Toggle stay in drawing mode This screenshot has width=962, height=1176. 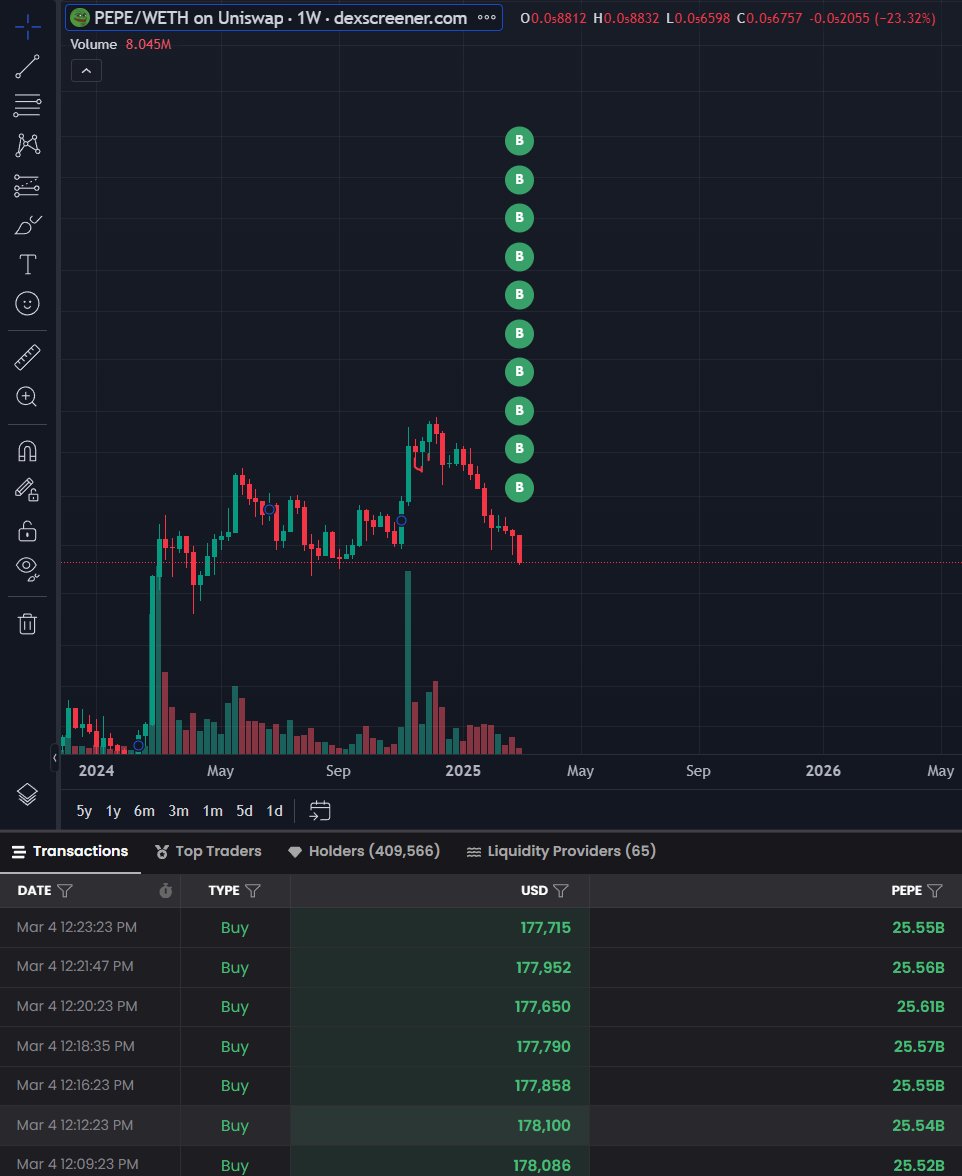point(27,490)
